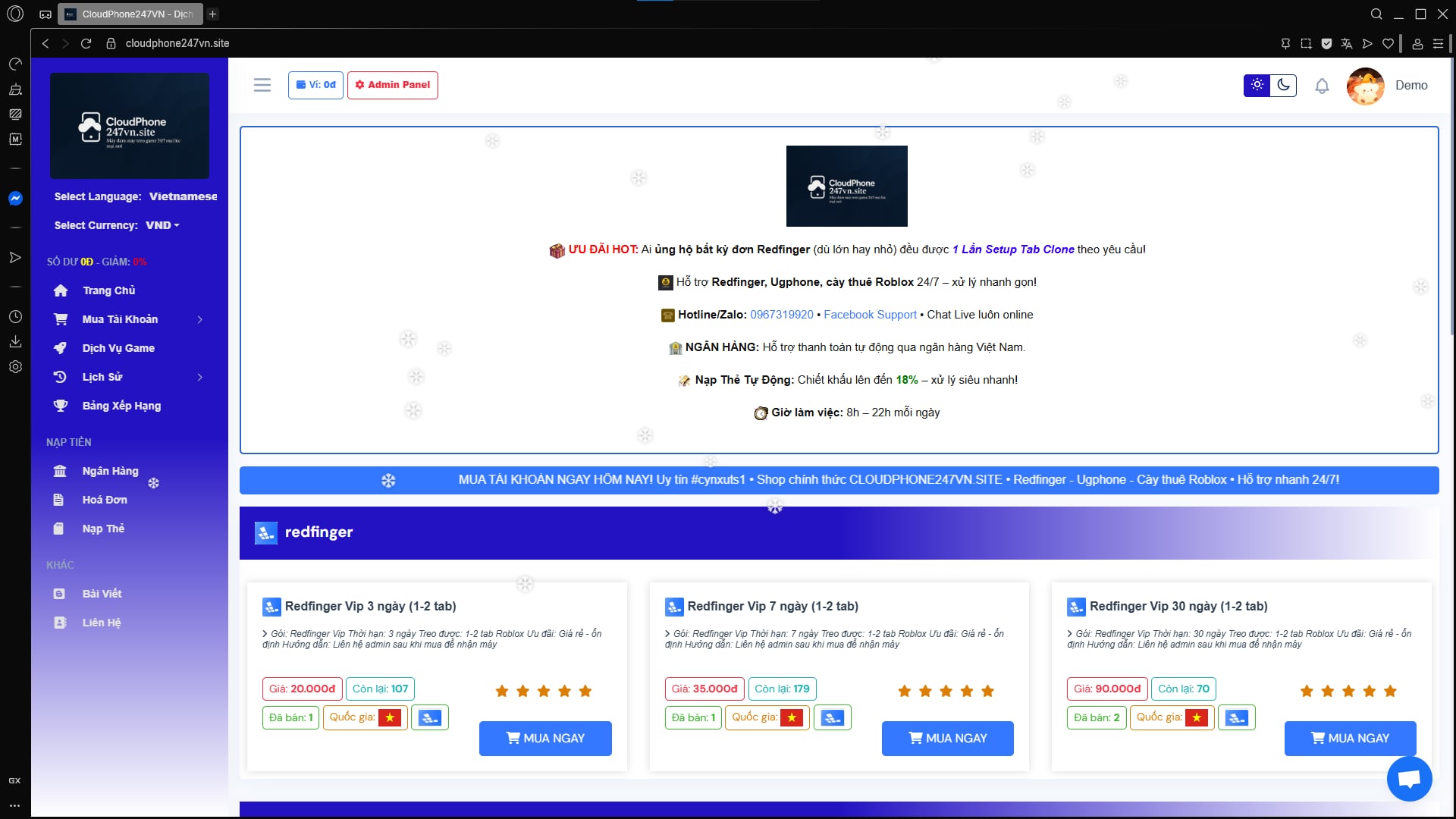
Task: Open Bảng Xếp Hạng leaderboard
Action: coord(121,406)
